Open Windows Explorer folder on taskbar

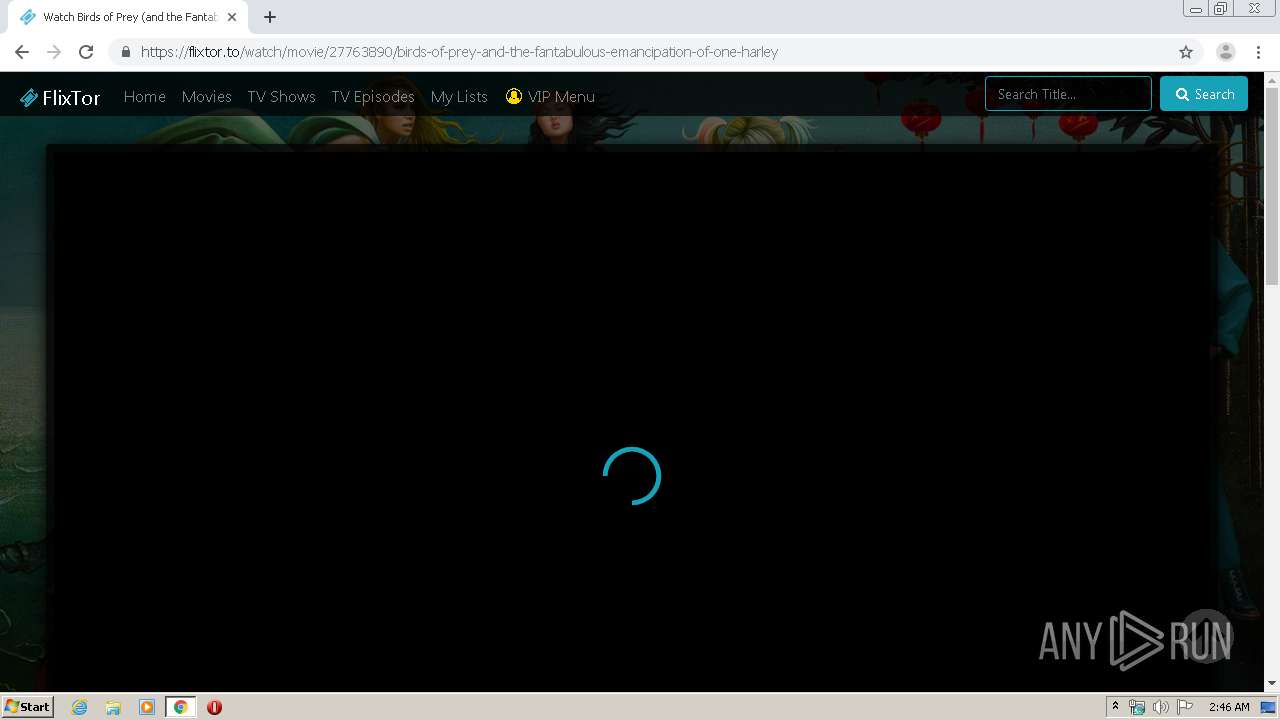pos(113,707)
